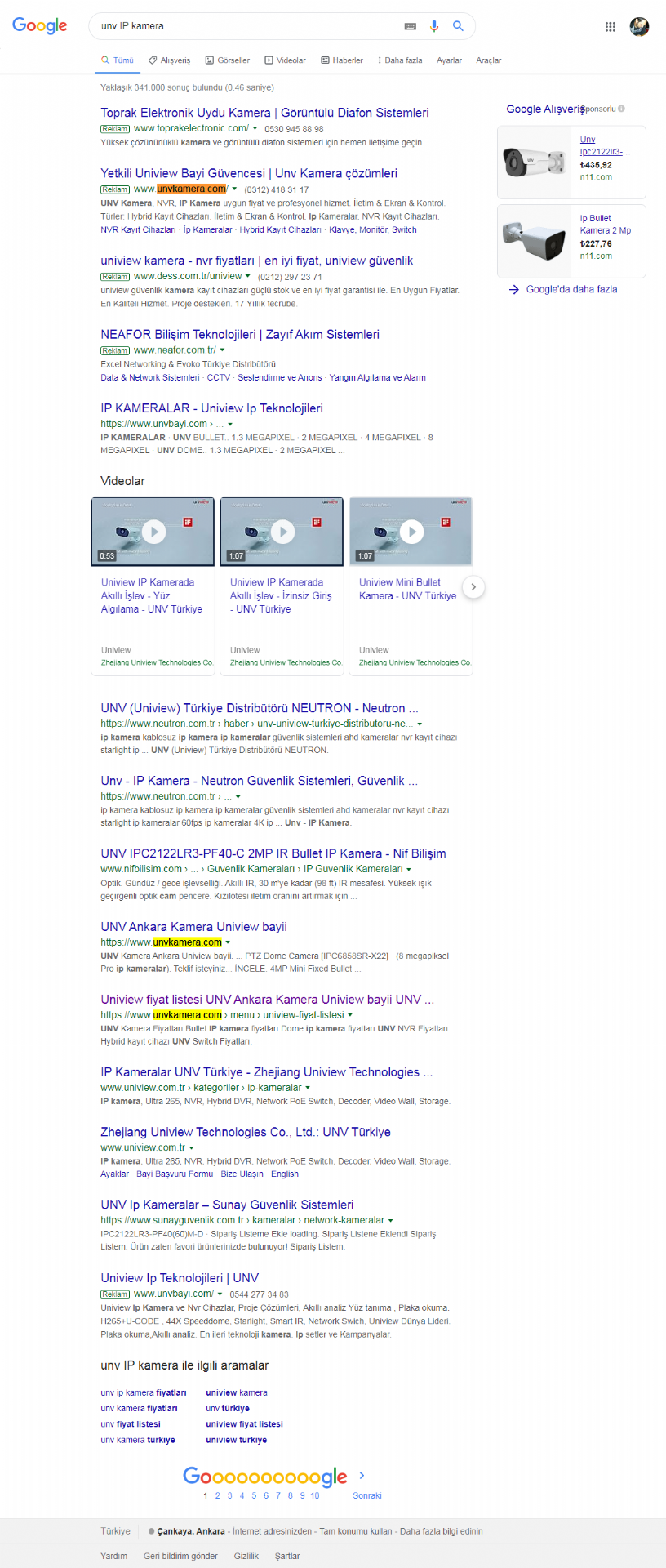Click the Yangın Algılama ve Alarm sitelink
666x1568 pixels.
pos(377,378)
